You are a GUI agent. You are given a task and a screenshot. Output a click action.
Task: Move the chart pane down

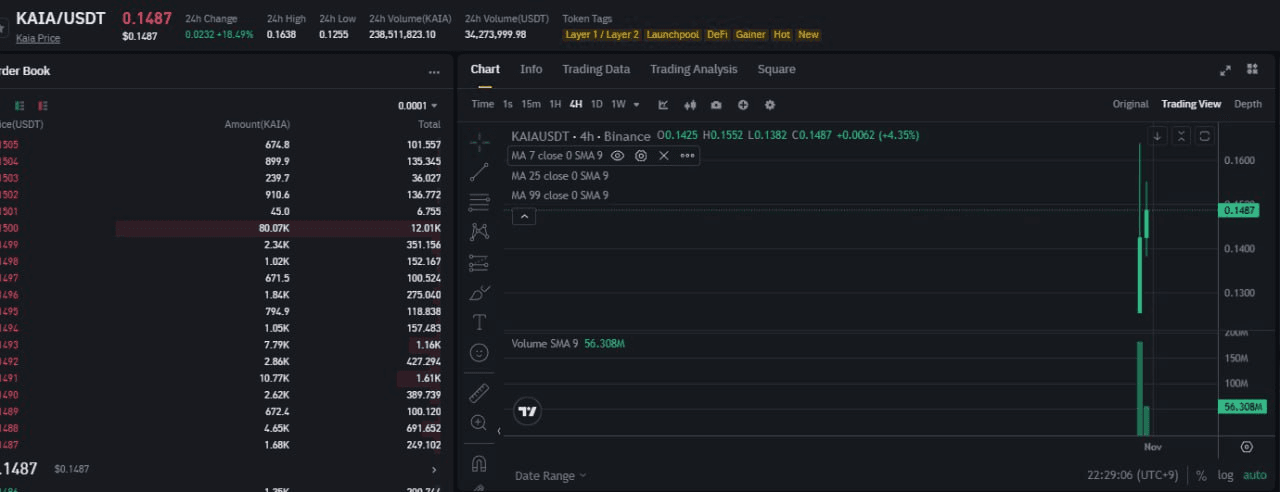pos(1157,136)
